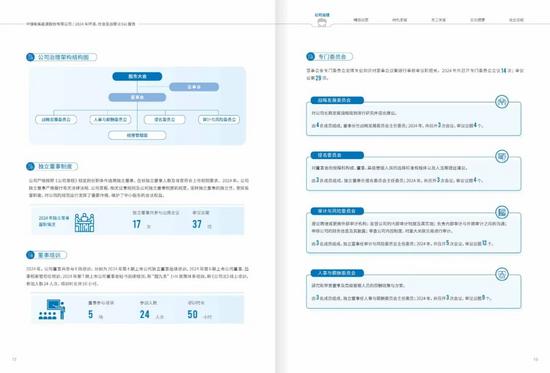This screenshot has width=550, height=373.
Task: Open the last header navigation tab on right
Action: coord(516,20)
